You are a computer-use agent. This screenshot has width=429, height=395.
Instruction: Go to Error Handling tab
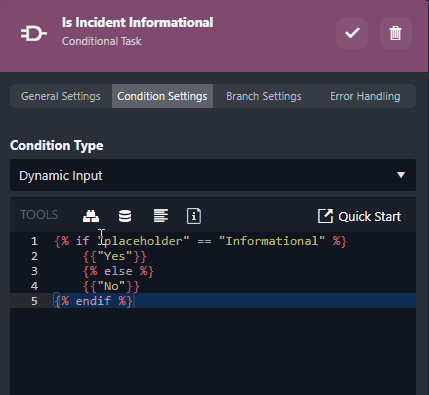pyautogui.click(x=365, y=96)
